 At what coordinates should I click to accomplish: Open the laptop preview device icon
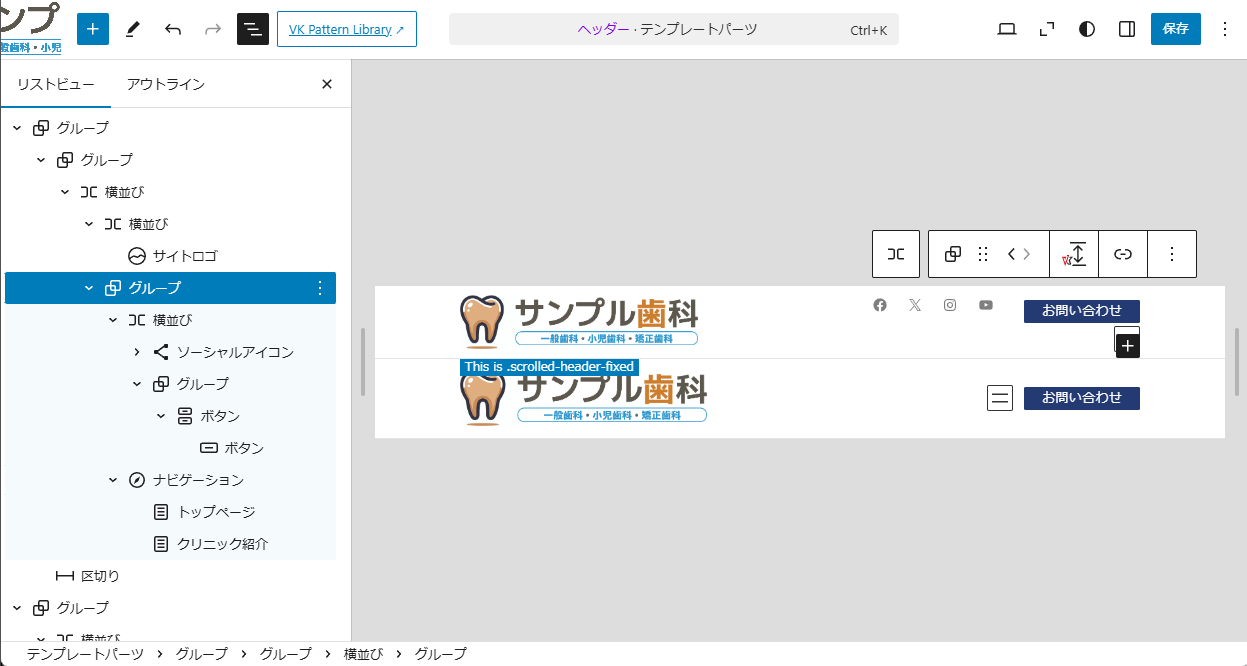tap(1007, 29)
